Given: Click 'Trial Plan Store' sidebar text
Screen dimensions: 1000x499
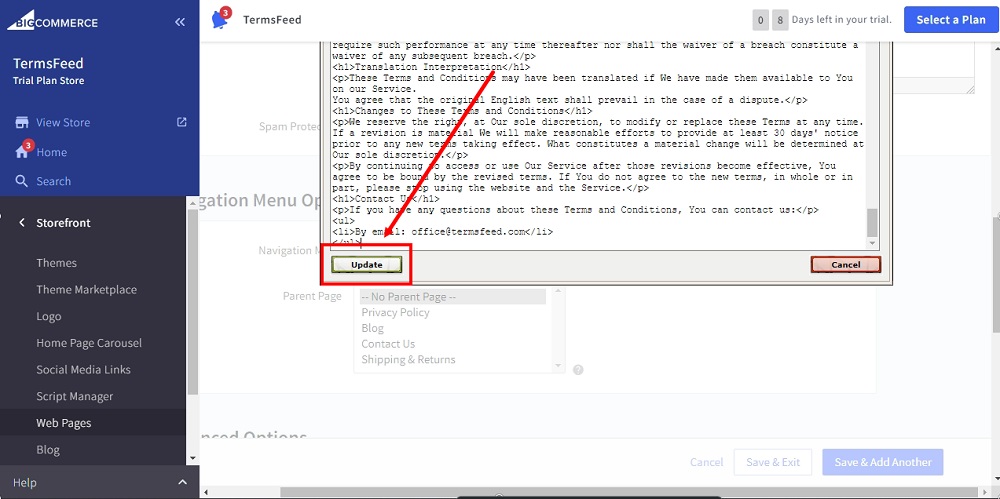Looking at the screenshot, I should pos(48,81).
